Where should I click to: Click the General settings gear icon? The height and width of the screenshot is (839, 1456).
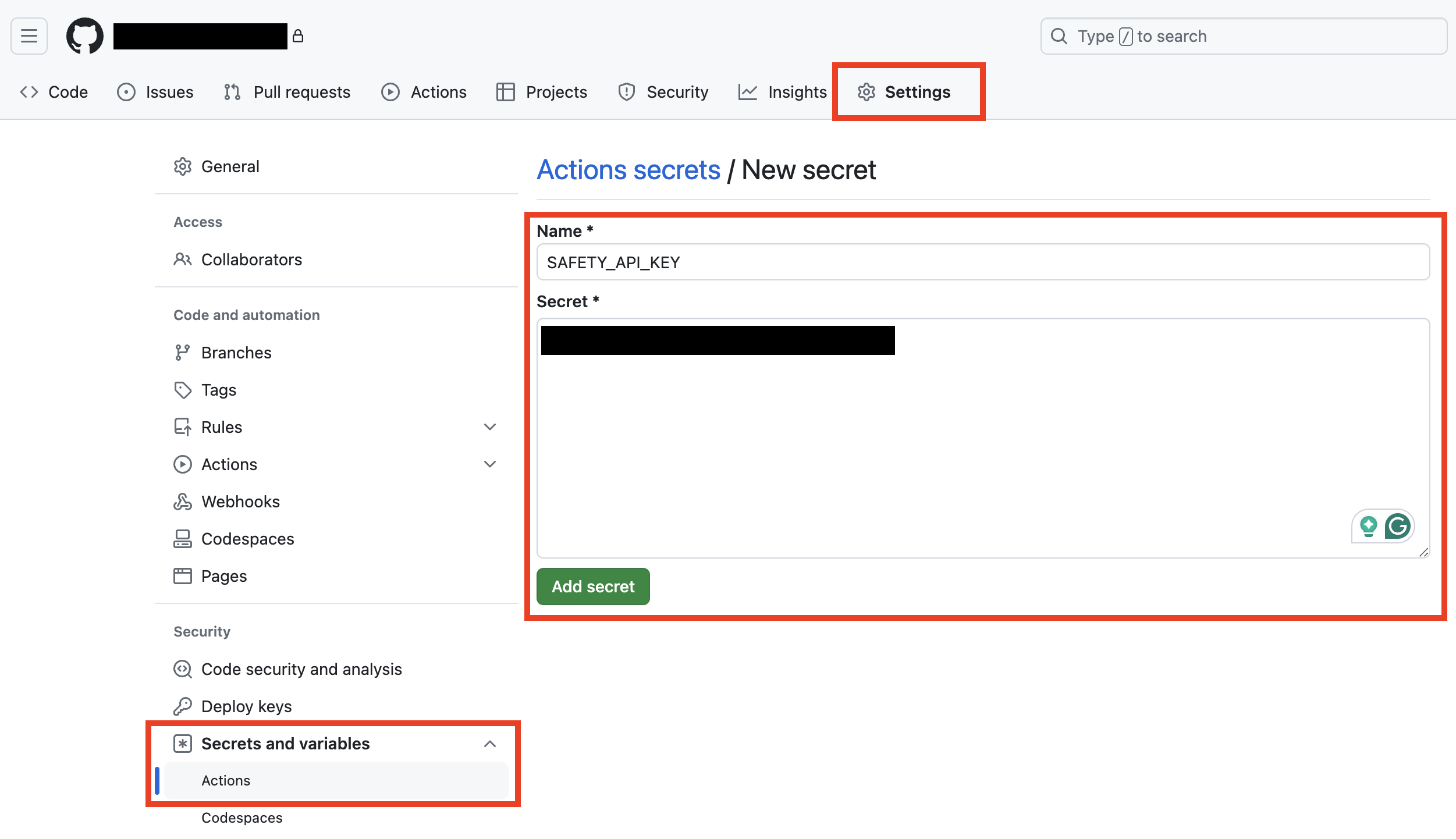coord(183,167)
